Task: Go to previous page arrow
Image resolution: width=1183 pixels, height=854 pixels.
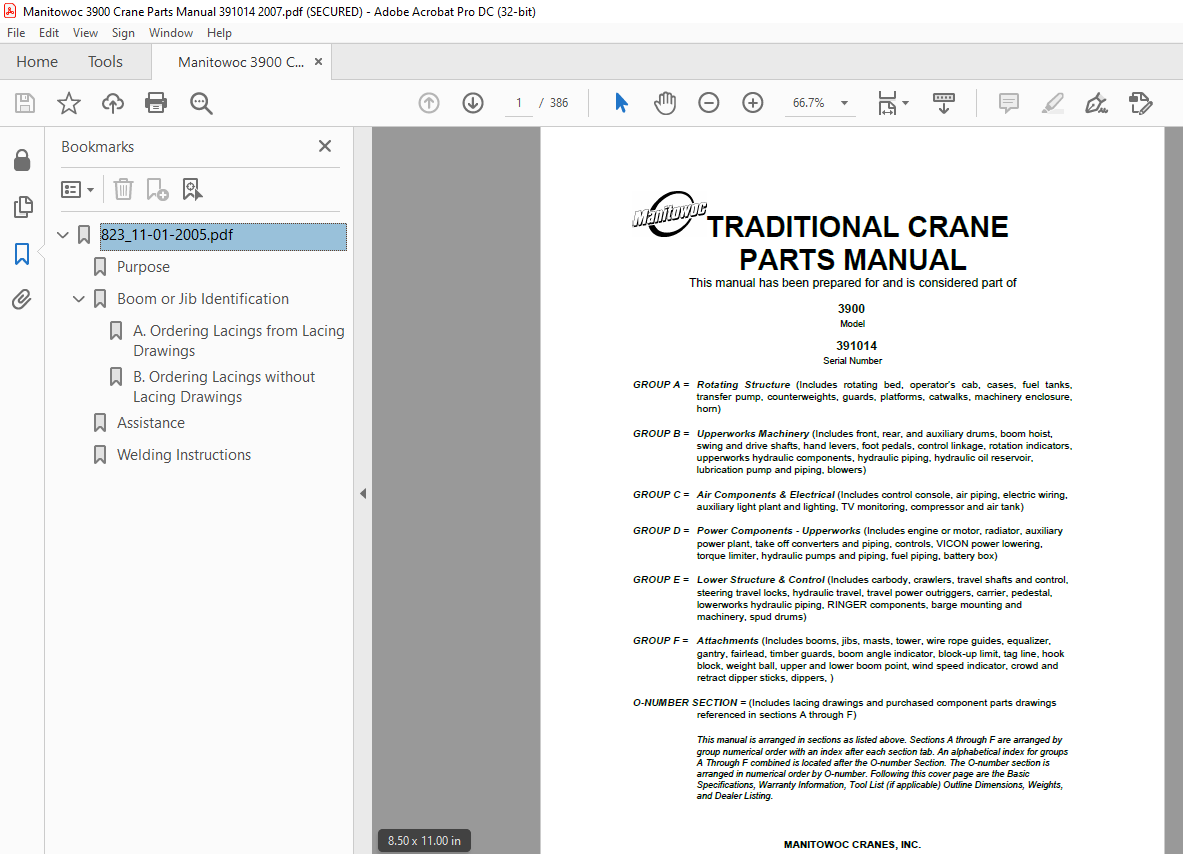Action: [429, 103]
